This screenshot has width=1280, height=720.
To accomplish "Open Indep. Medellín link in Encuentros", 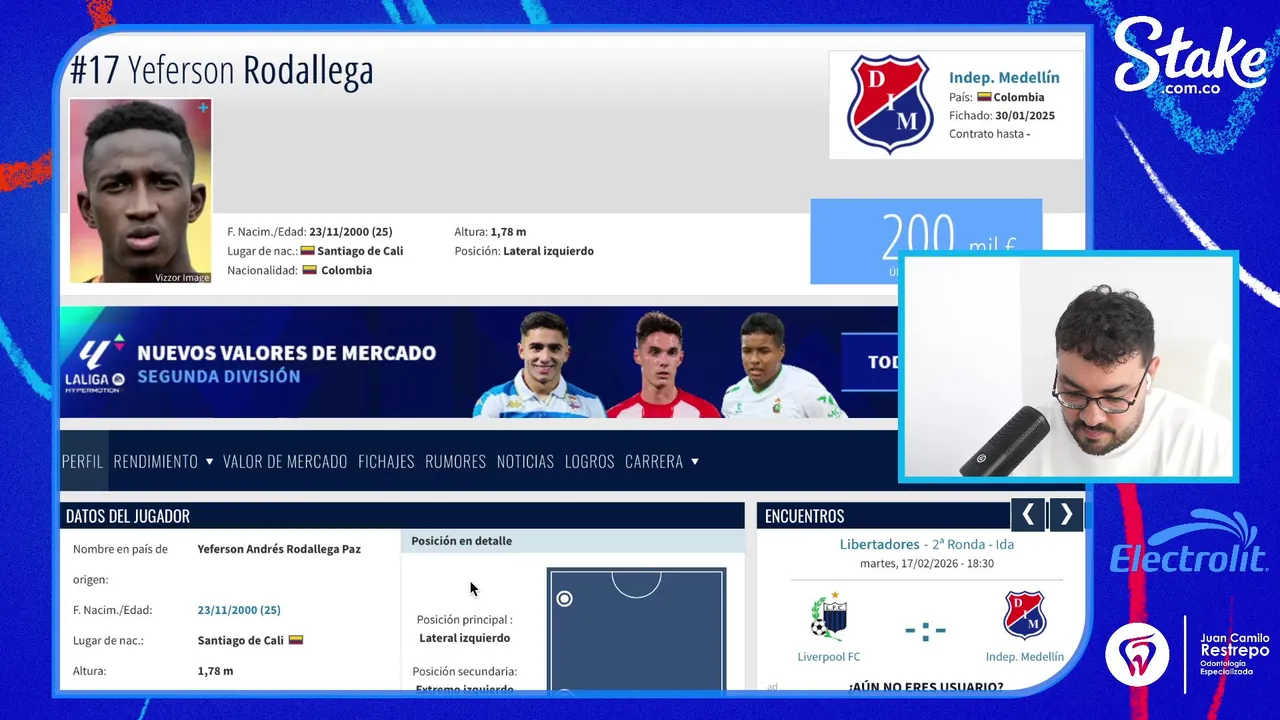I will pyautogui.click(x=1025, y=657).
